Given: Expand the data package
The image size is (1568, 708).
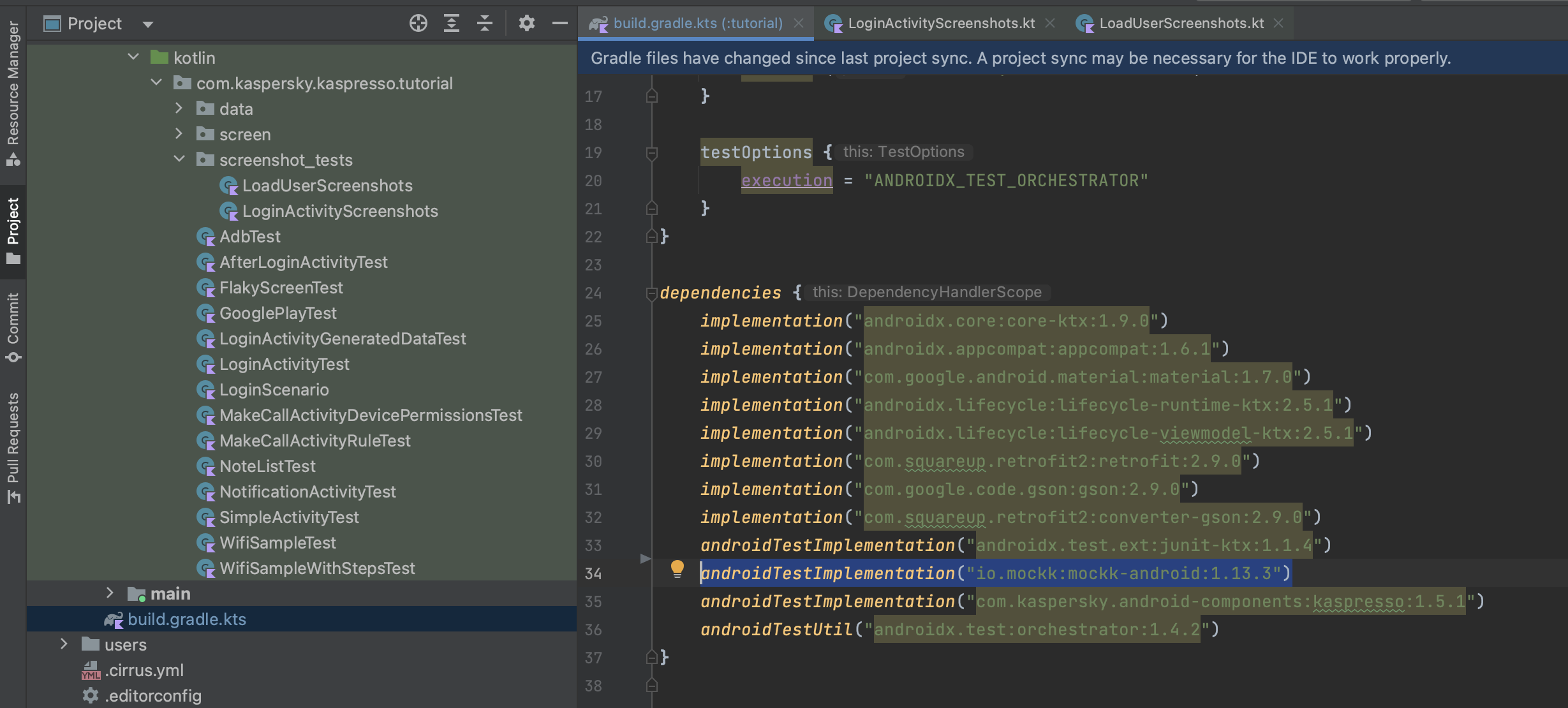Looking at the screenshot, I should [x=179, y=108].
